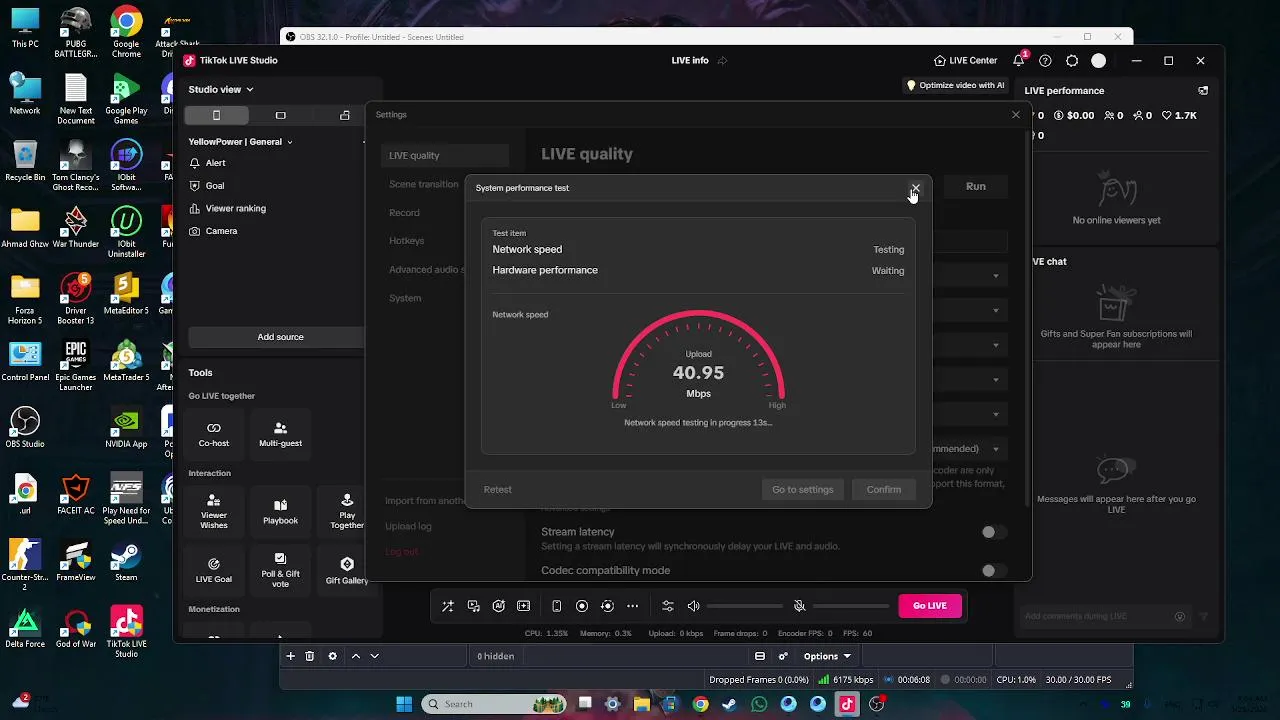The width and height of the screenshot is (1280, 720).
Task: Open the Viewer Wishes tool
Action: point(213,511)
